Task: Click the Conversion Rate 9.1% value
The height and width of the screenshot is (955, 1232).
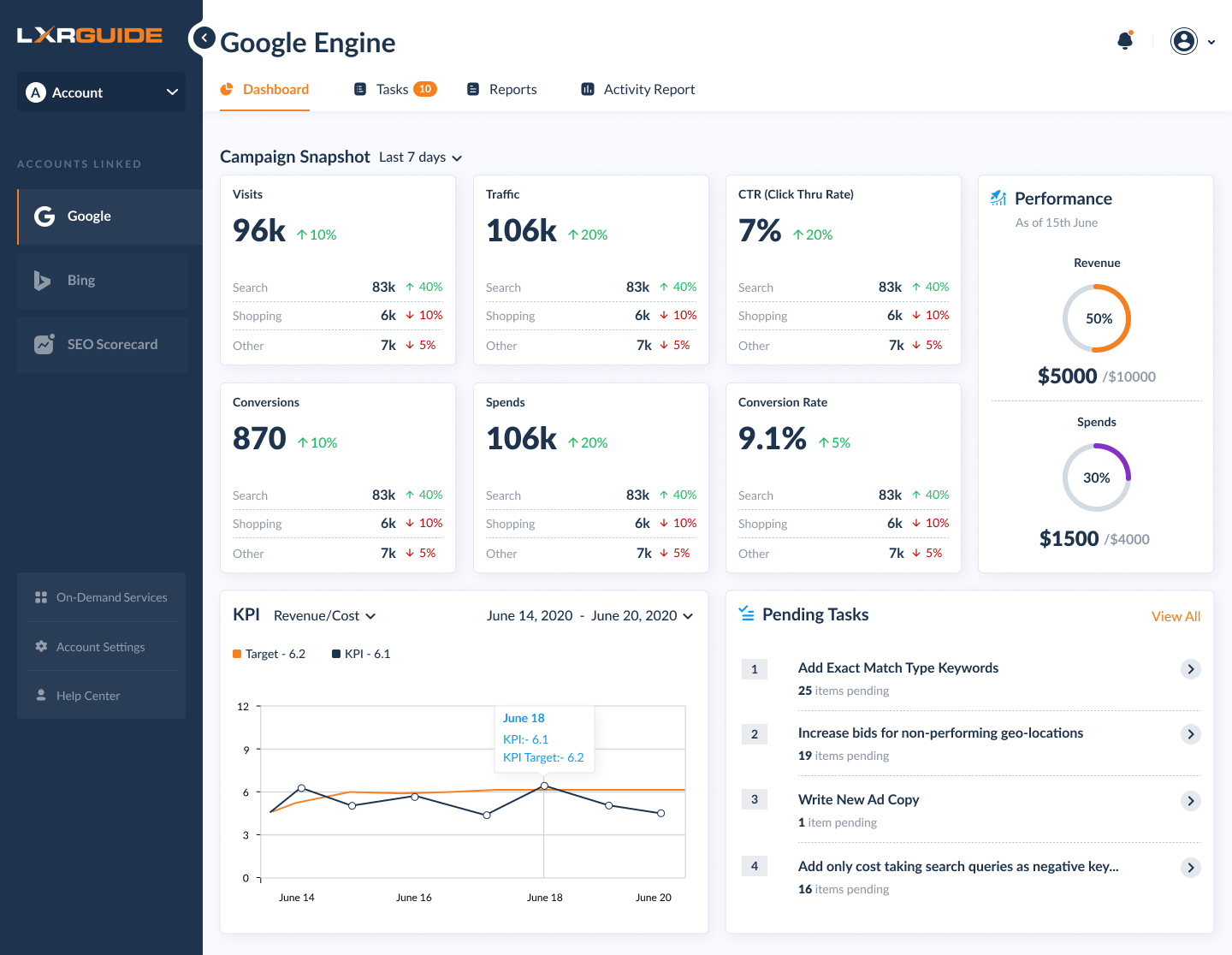Action: click(773, 439)
